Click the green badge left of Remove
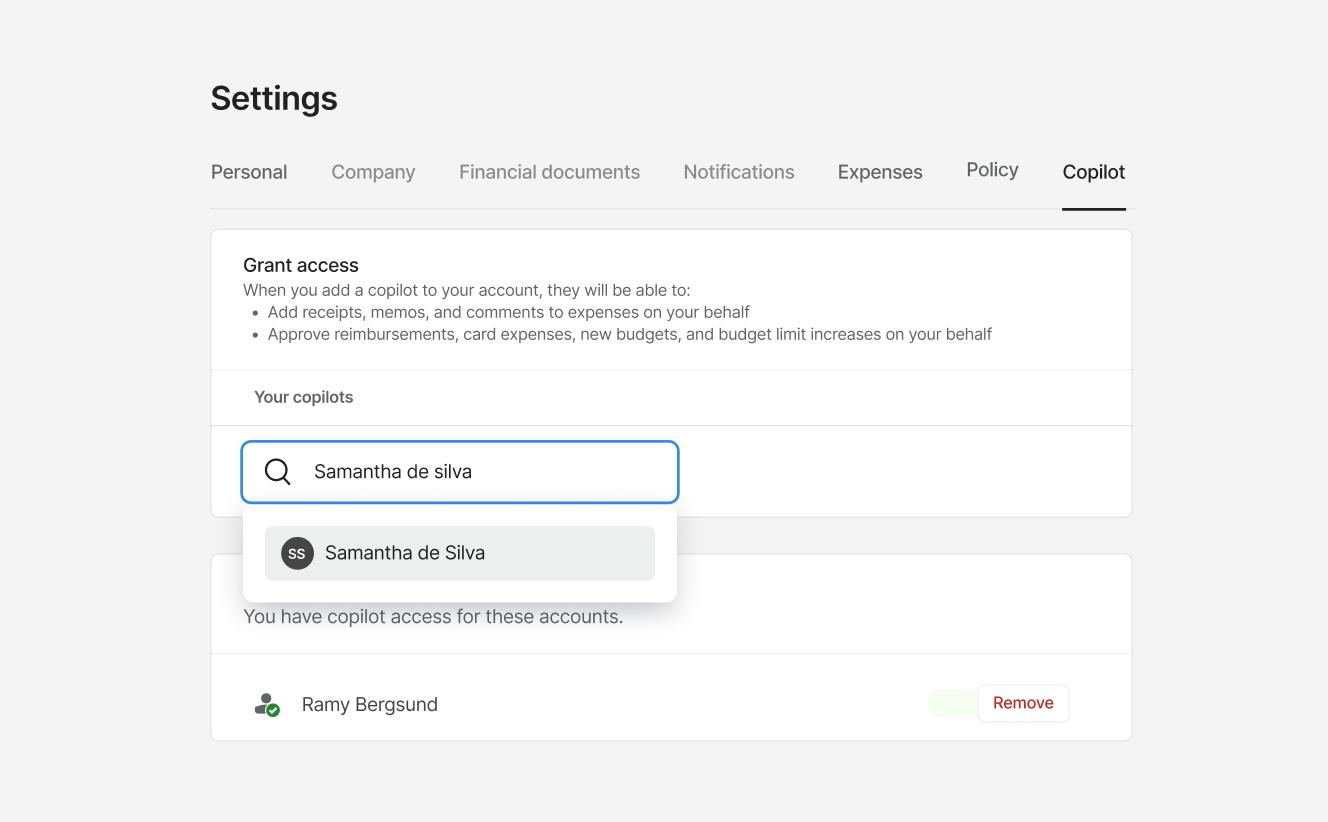This screenshot has height=822, width=1328. [951, 703]
